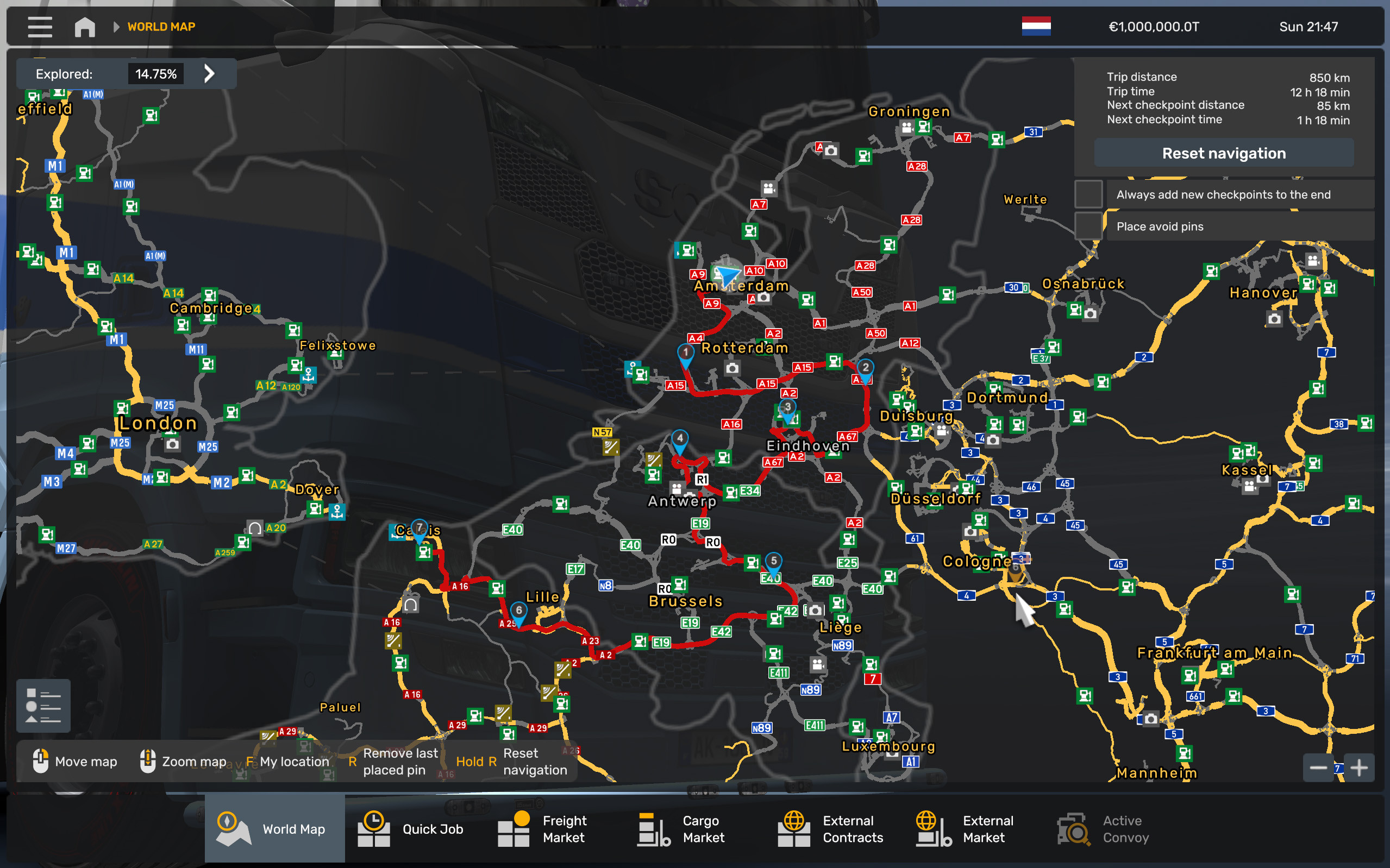Viewport: 1390px width, 868px height.
Task: Click the My location hint
Action: 287,761
